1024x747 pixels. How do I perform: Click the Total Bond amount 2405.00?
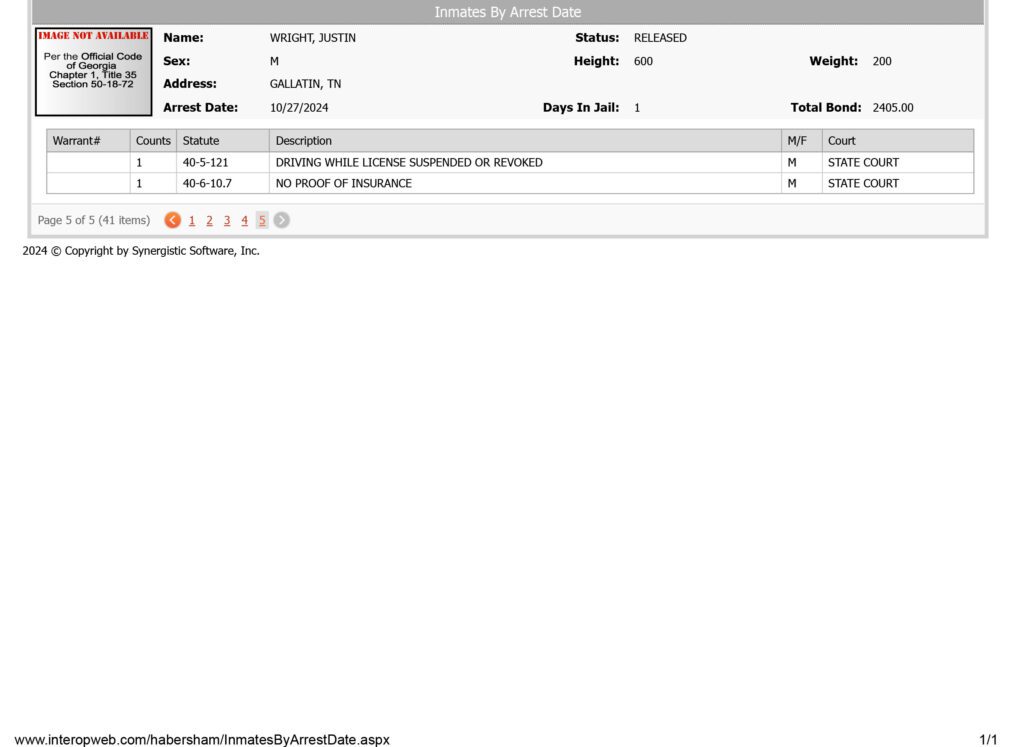[x=893, y=108]
